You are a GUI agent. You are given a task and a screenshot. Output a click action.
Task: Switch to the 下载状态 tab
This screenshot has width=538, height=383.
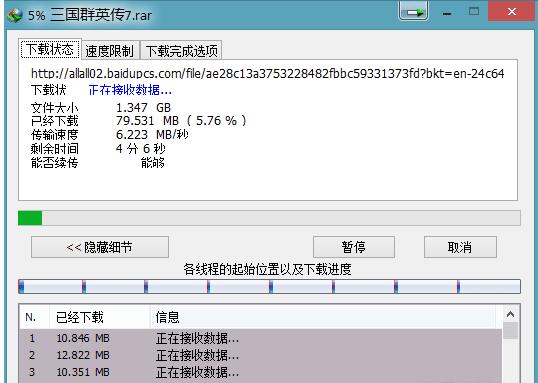(50, 49)
